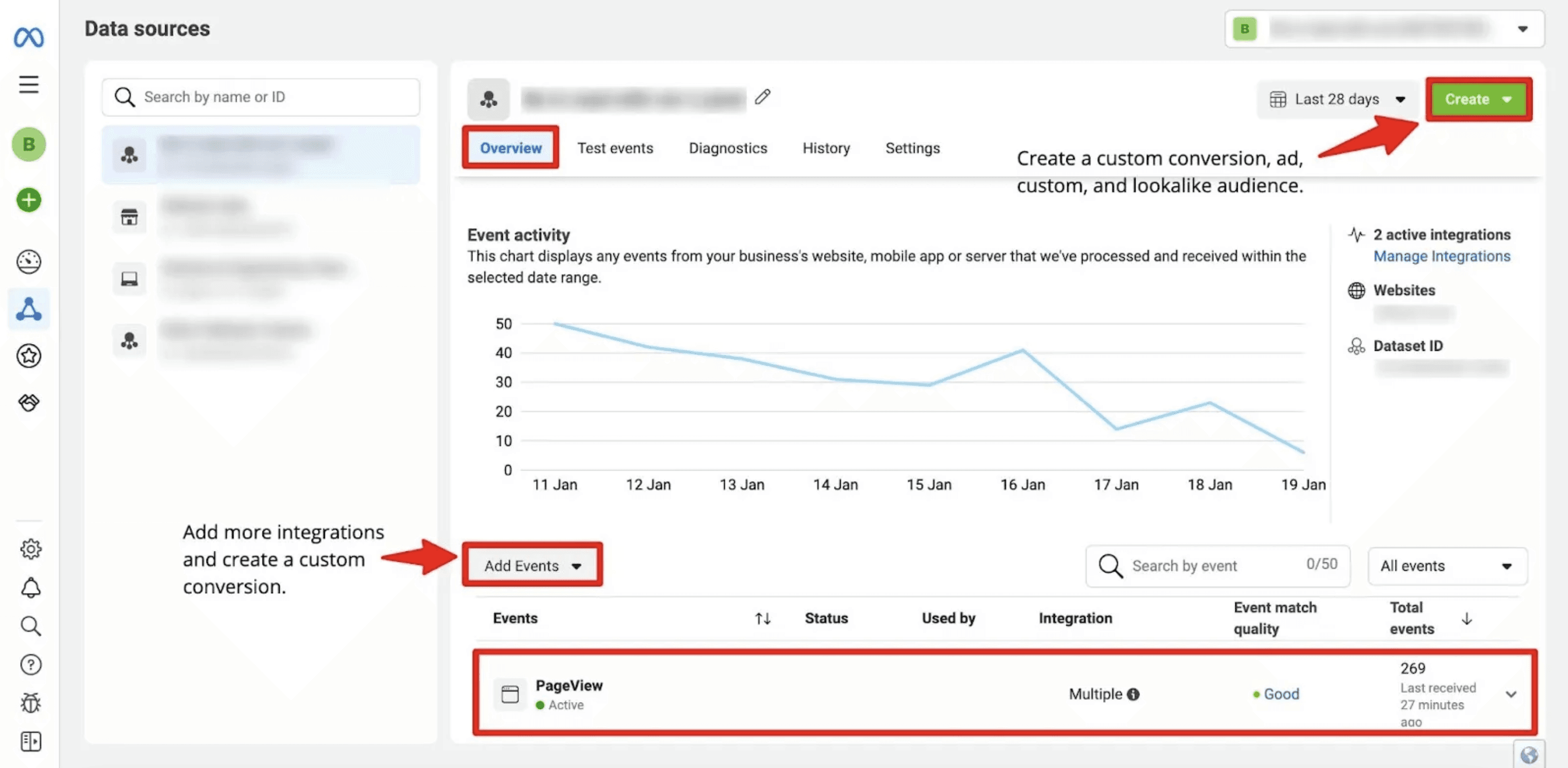Screen dimensions: 1568x768
Task: Expand the PageView row chevron
Action: pyautogui.click(x=1511, y=694)
